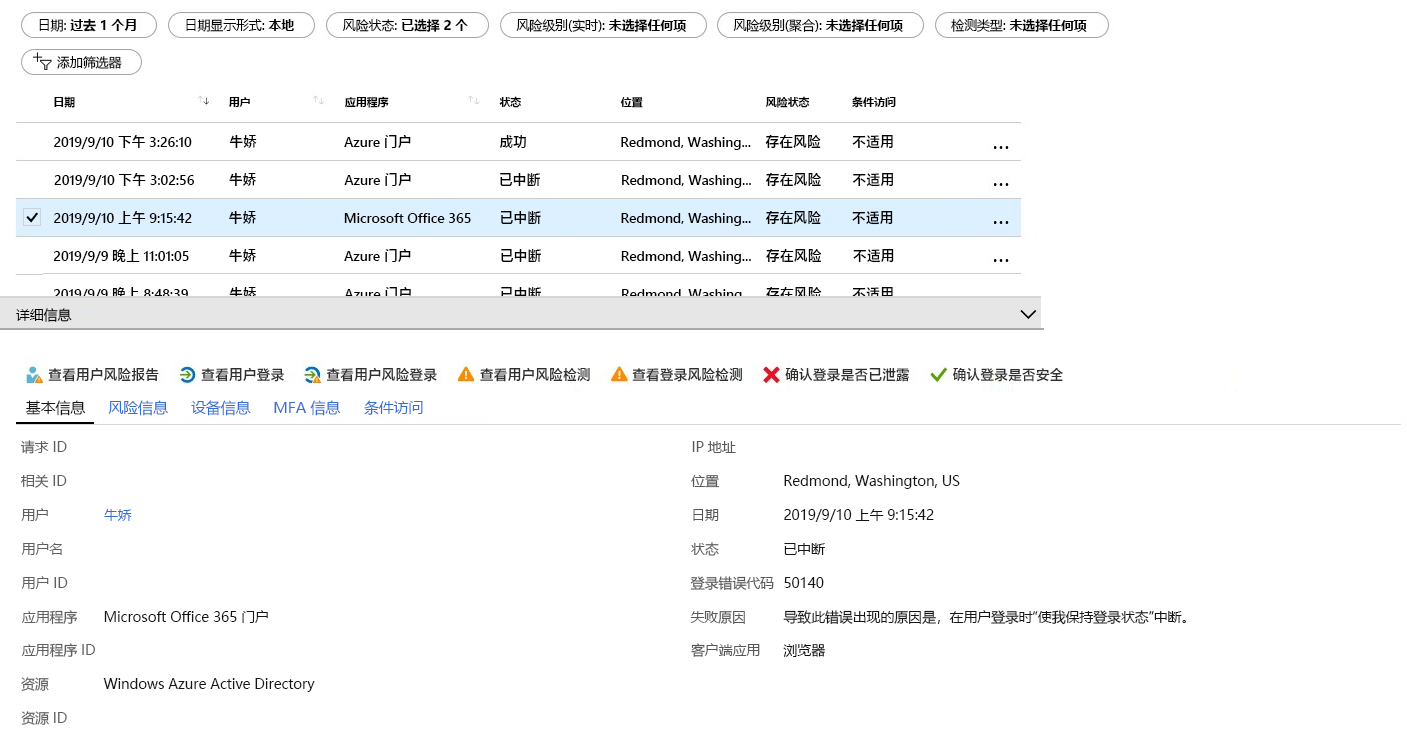Open more options for 下午 3:26:10 row
The width and height of the screenshot is (1407, 733).
pos(1001,147)
